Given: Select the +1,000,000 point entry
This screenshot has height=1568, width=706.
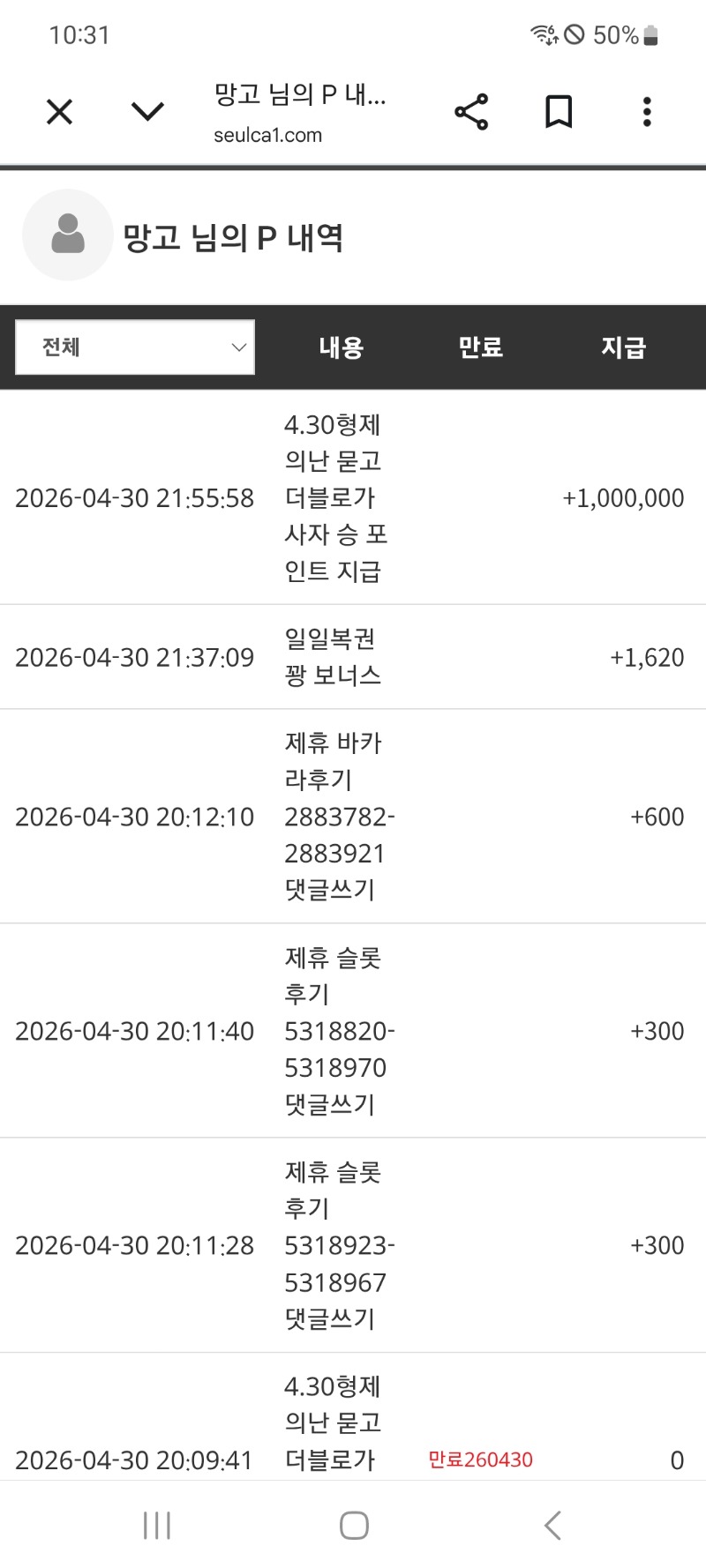Looking at the screenshot, I should click(623, 498).
